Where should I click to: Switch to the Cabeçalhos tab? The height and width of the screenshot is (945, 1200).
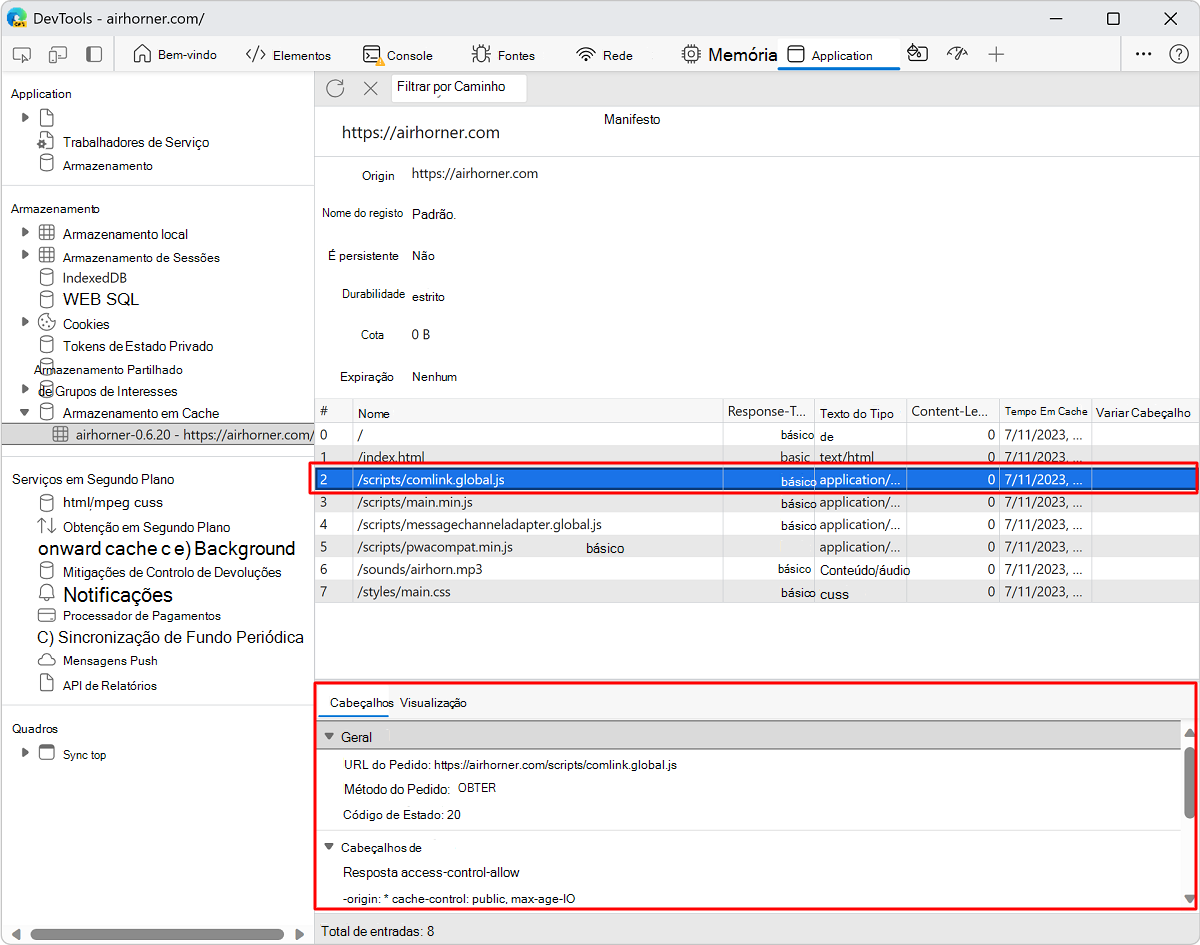tap(361, 703)
